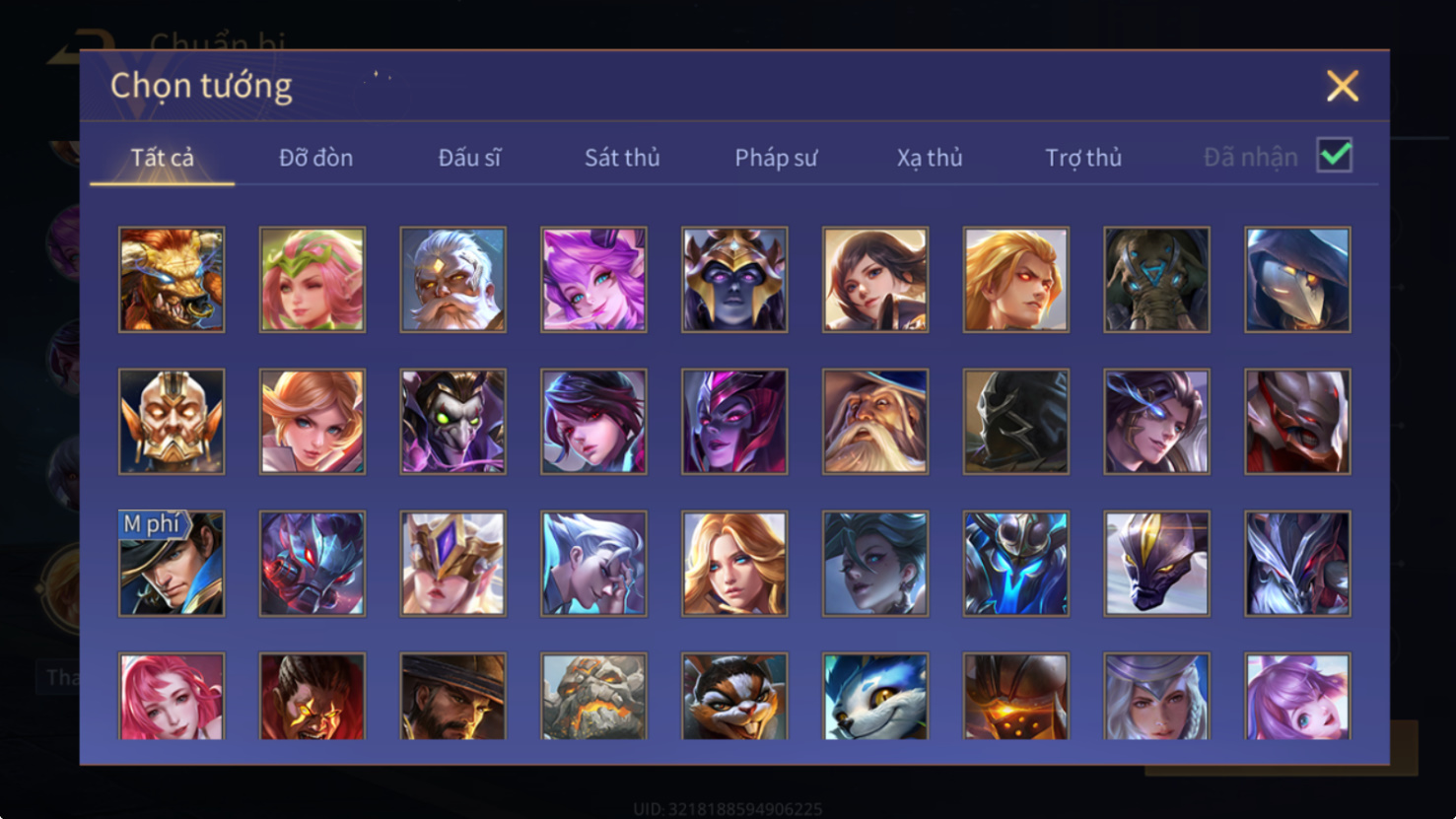The image size is (1456, 819).
Task: Select the blue wolf hero portrait
Action: point(875,696)
